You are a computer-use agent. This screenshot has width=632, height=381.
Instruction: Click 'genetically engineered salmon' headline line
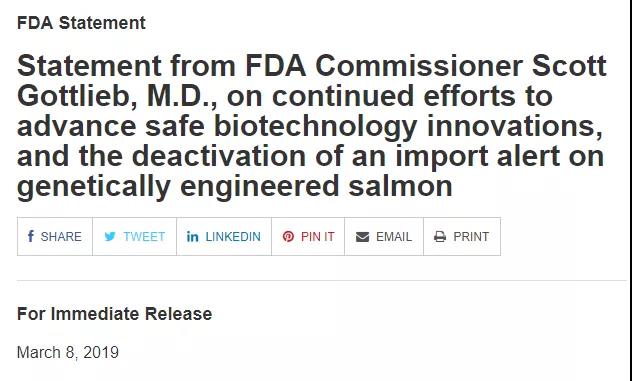[235, 187]
